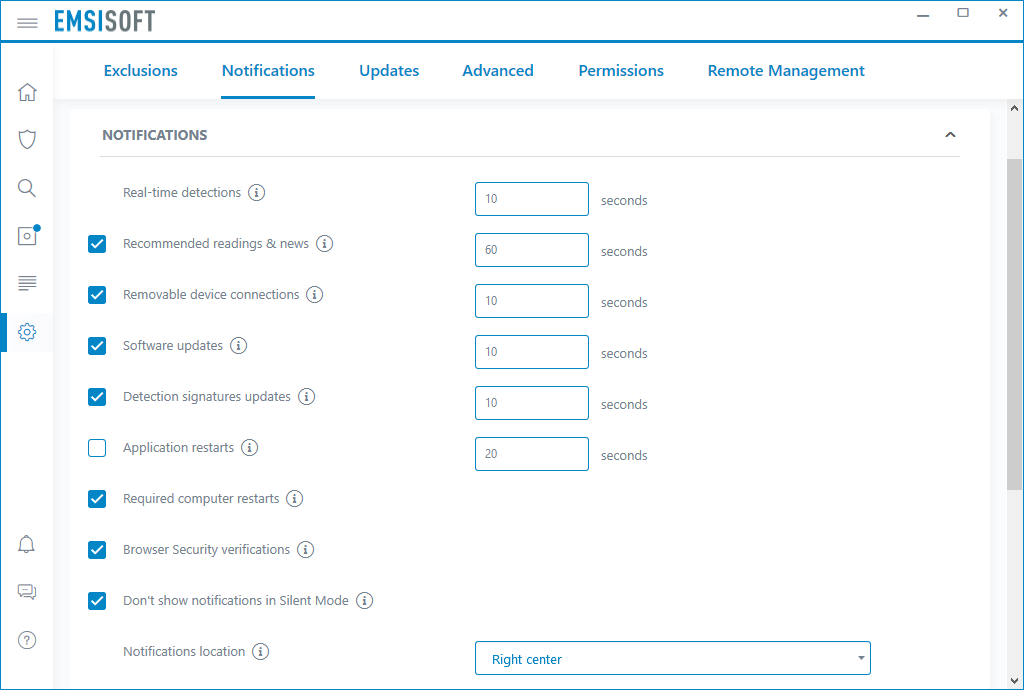
Task: Click the Software updates seconds field
Action: click(x=531, y=352)
